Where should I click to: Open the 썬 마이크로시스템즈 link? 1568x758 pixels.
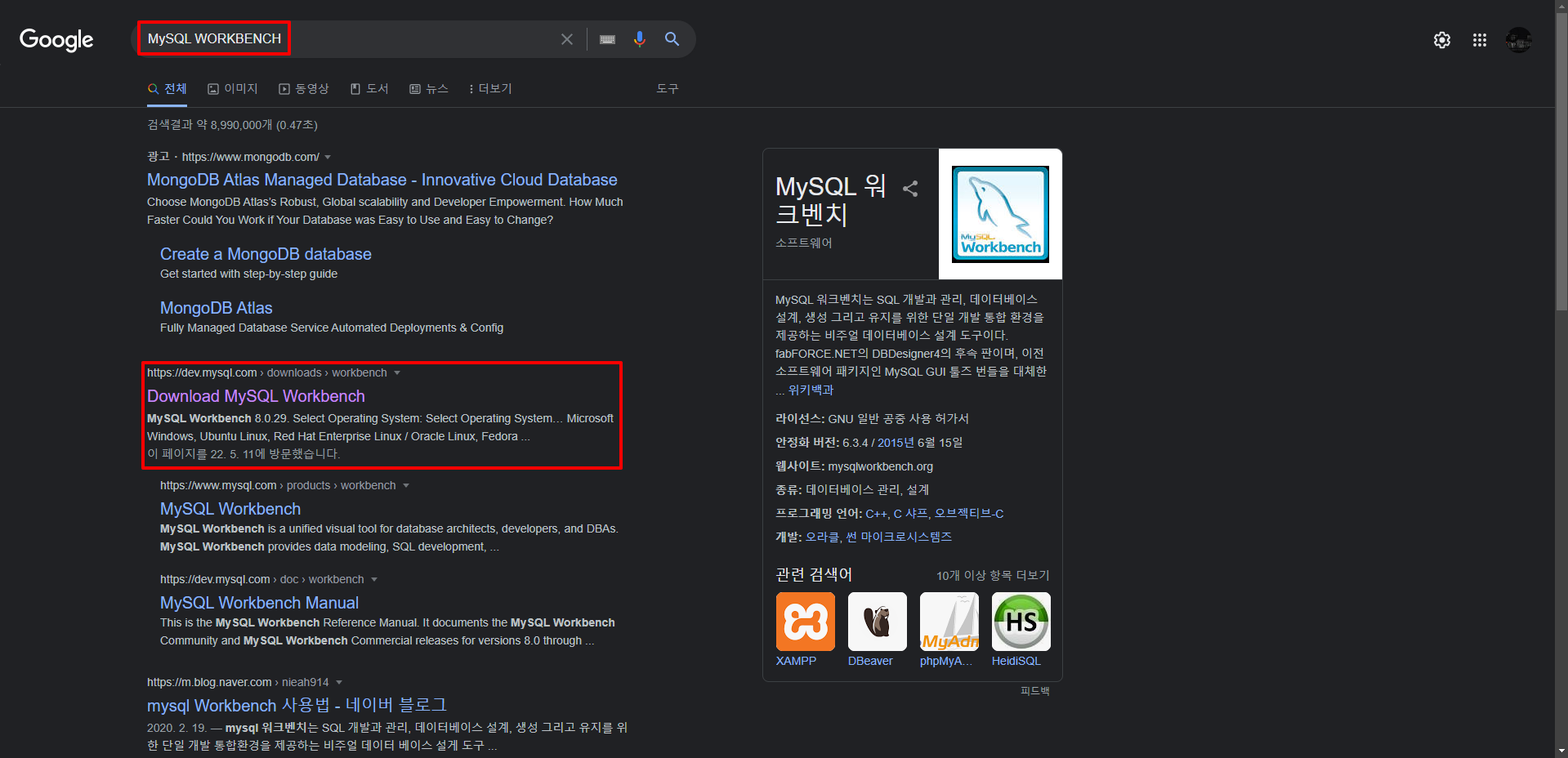(x=899, y=537)
